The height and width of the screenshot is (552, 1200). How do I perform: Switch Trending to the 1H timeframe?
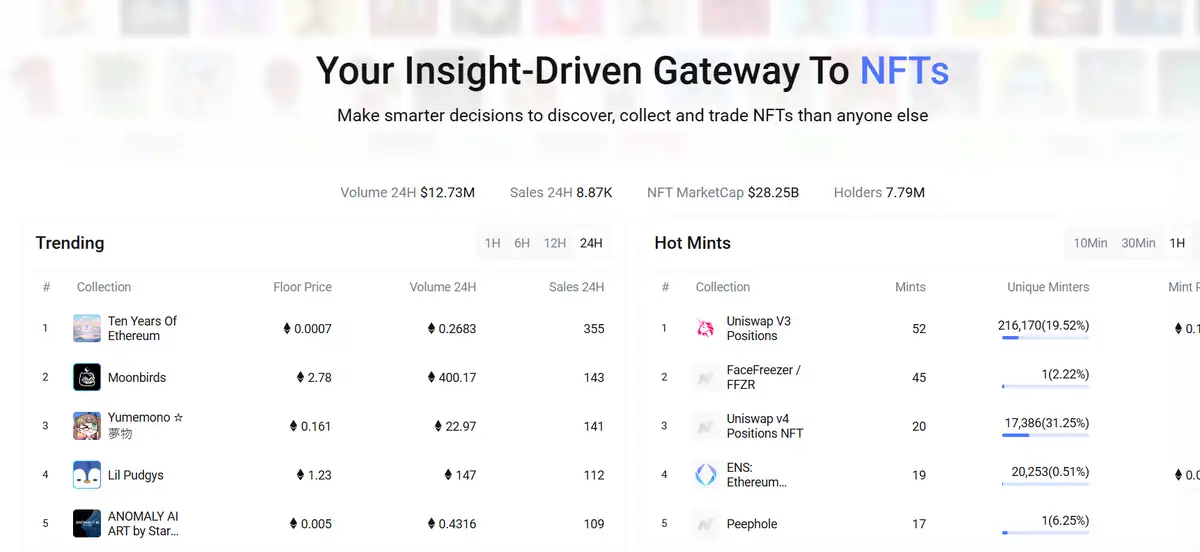492,243
